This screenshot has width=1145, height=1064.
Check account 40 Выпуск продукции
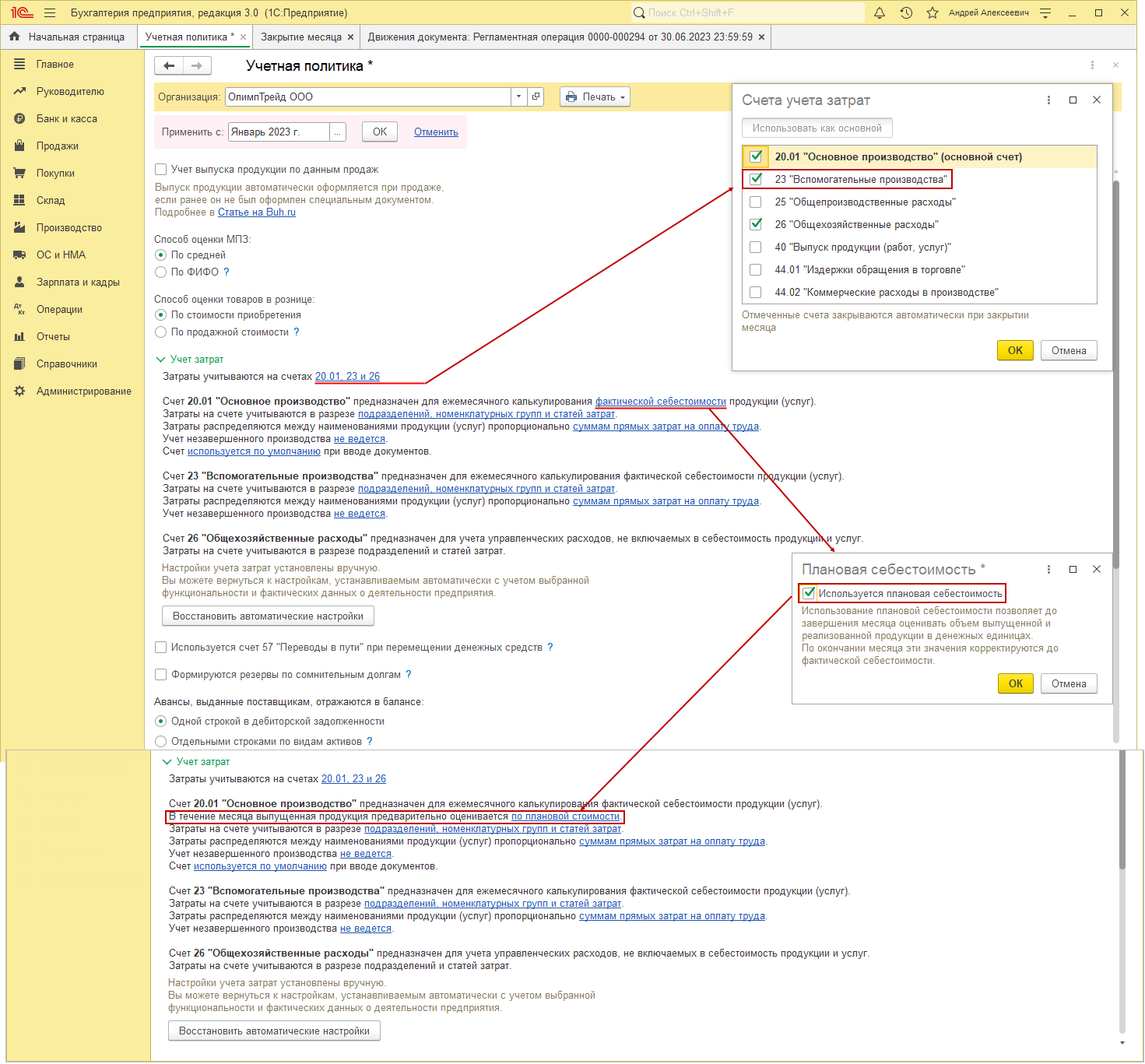pyautogui.click(x=755, y=248)
